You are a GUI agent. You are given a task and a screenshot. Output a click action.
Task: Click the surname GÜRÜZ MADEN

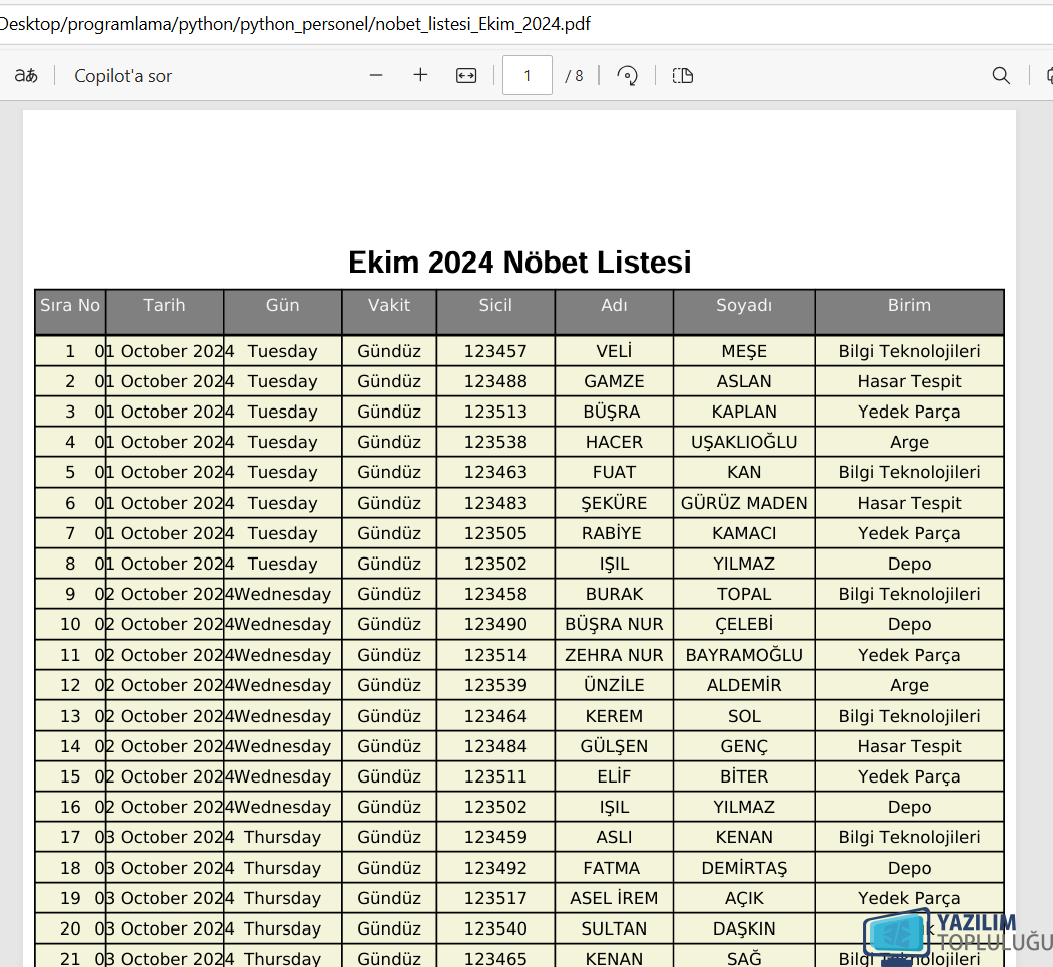[x=744, y=503]
